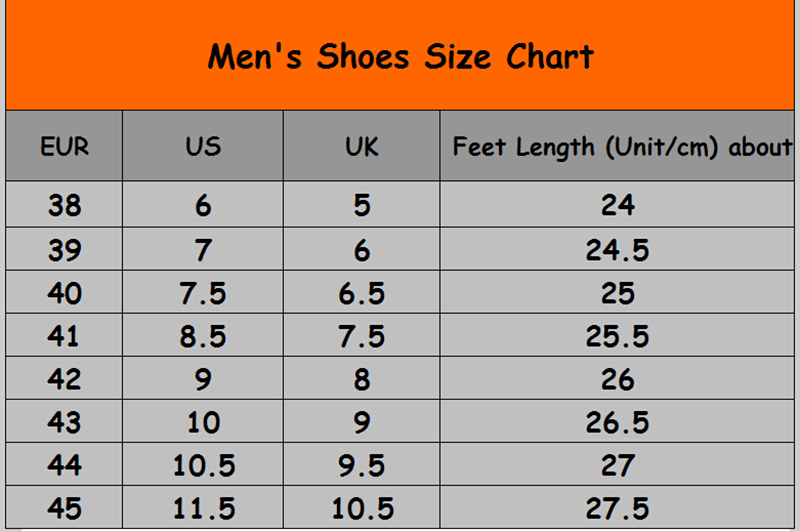This screenshot has height=531, width=800.
Task: Click EUR size 39 cell
Action: [x=64, y=249]
